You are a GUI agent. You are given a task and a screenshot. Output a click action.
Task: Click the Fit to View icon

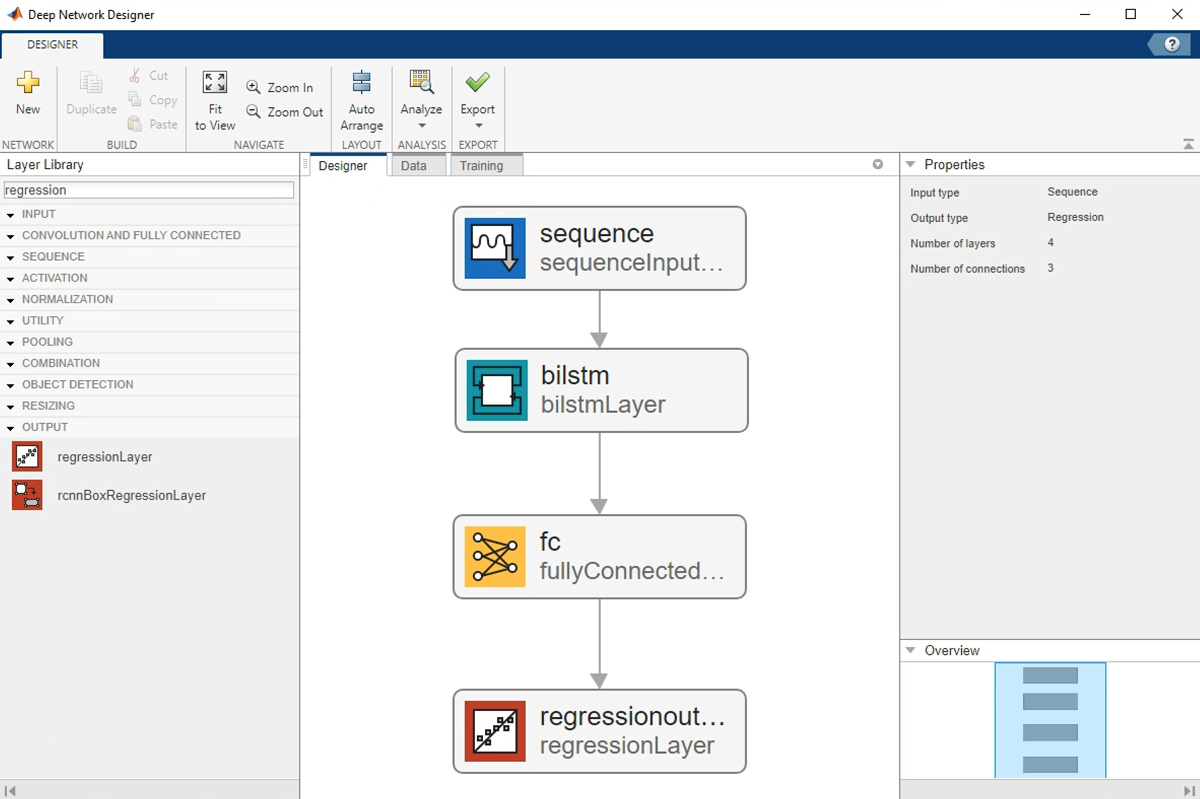click(x=215, y=83)
